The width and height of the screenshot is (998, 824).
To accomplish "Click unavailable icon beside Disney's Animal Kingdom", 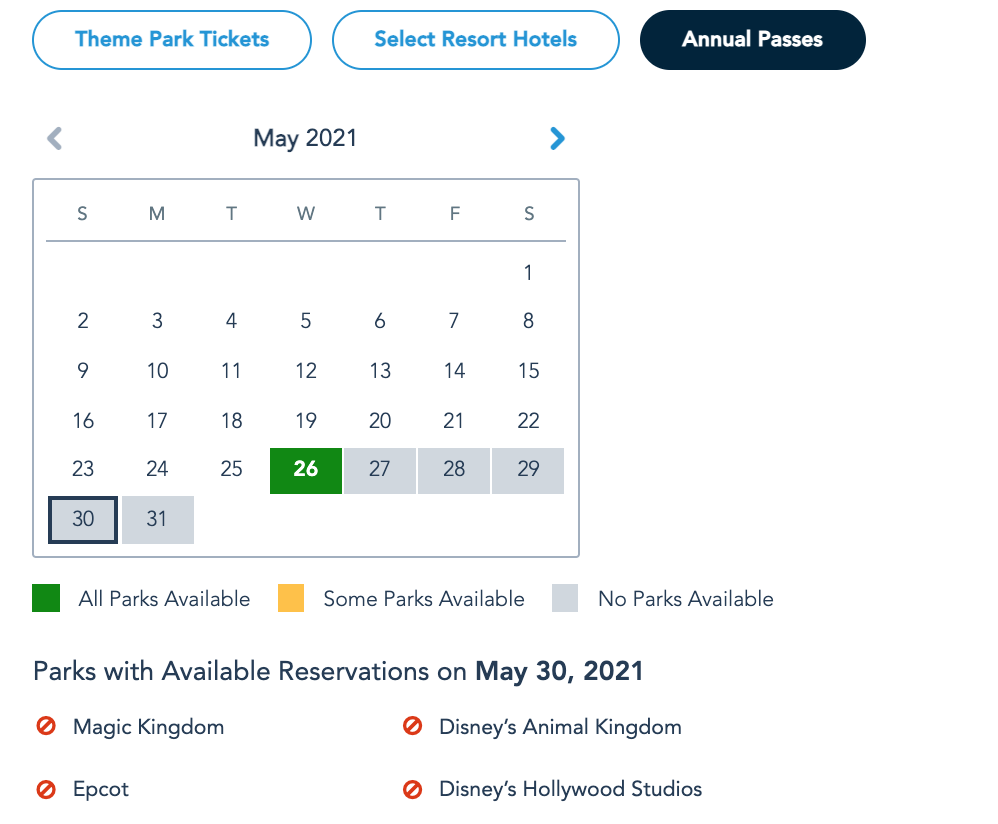I will (412, 727).
